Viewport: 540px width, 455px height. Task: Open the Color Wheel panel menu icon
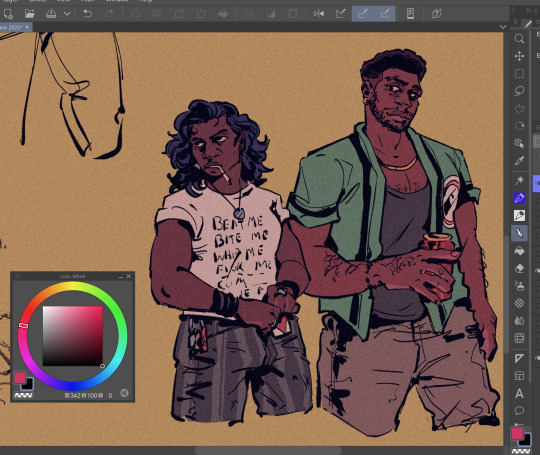pyautogui.click(x=17, y=276)
